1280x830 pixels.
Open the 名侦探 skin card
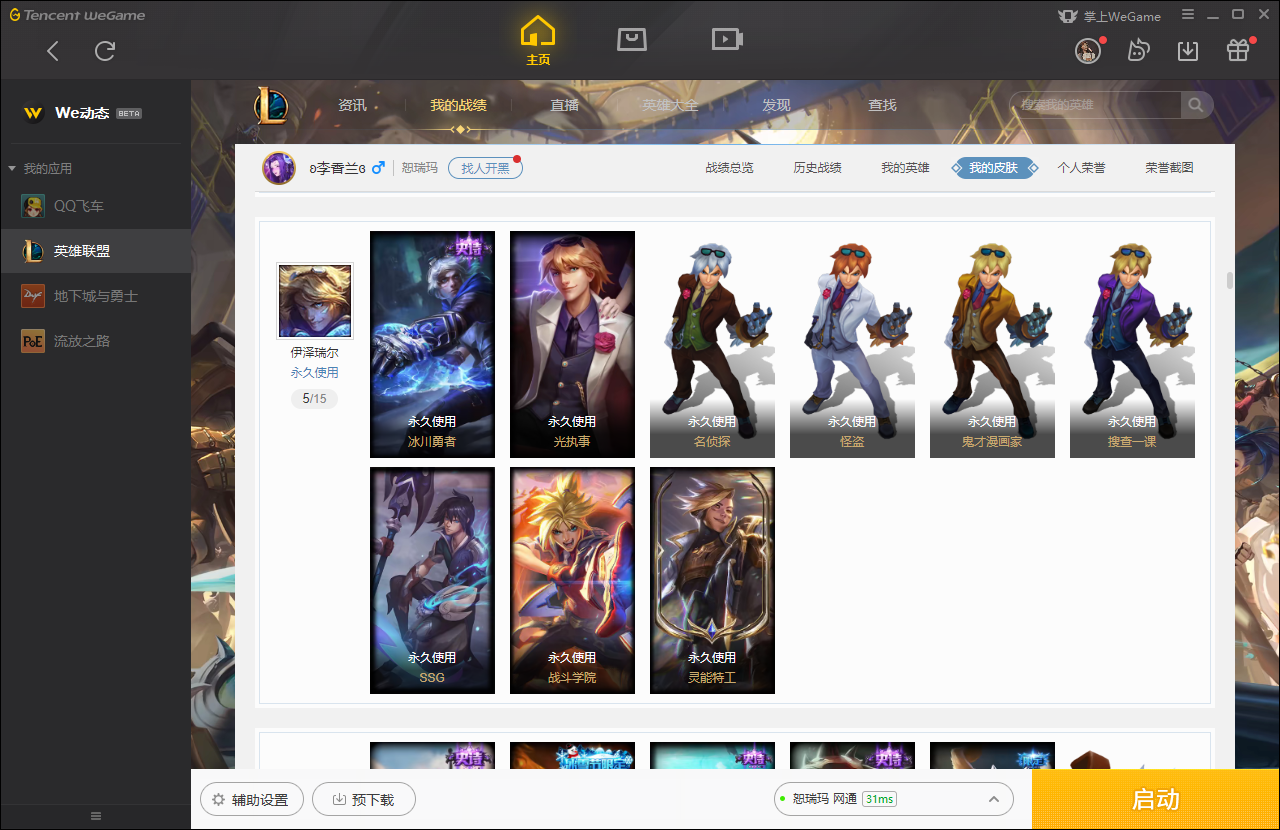click(712, 344)
